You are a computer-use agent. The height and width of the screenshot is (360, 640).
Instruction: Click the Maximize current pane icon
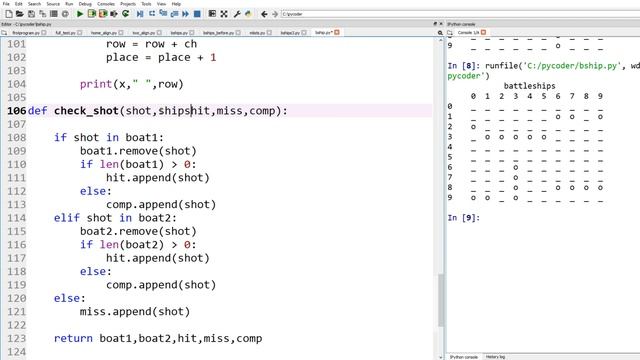[x=212, y=14]
